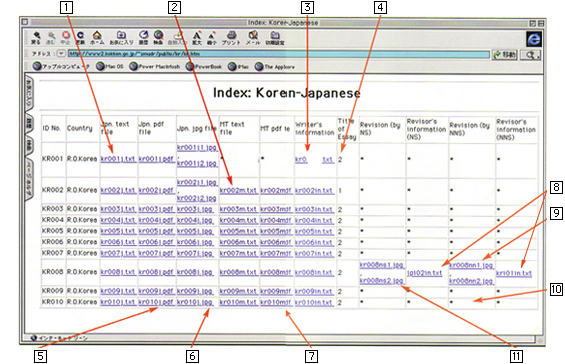Enlarge text with the 拡大 icon
Viewport: 565px width, 364px height.
click(197, 37)
